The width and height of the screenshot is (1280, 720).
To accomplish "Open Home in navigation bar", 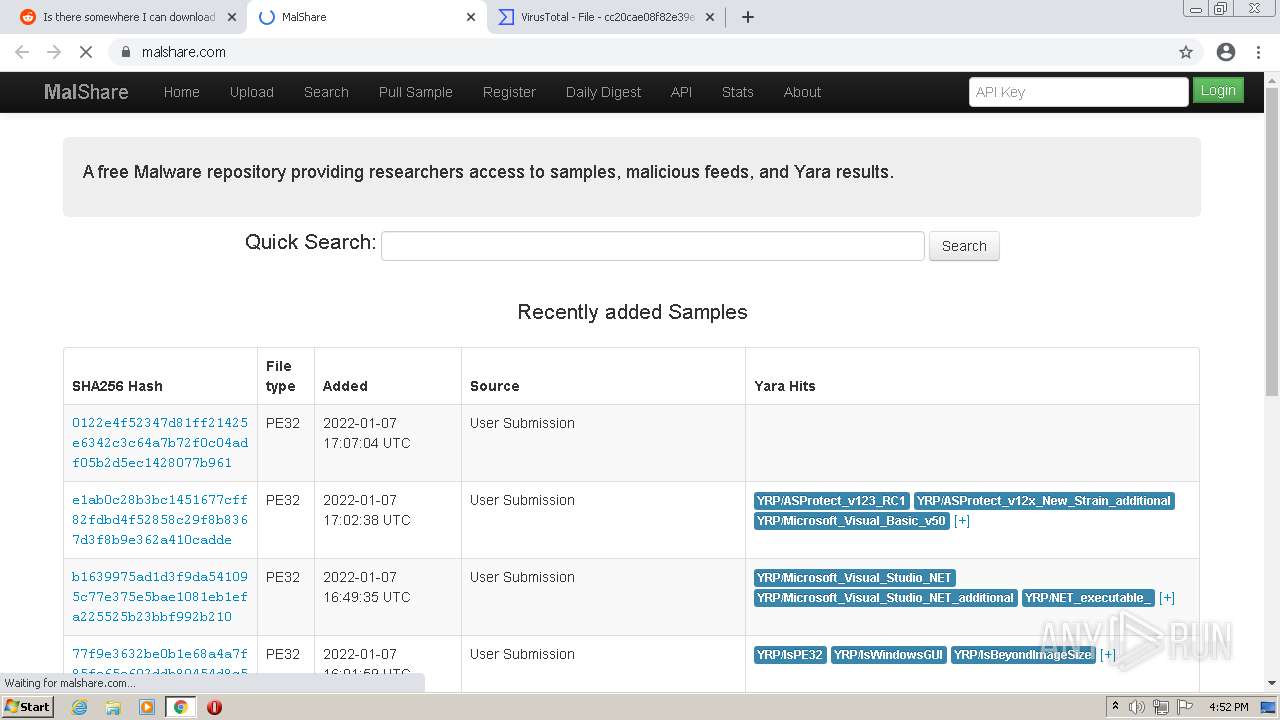I will 182,92.
